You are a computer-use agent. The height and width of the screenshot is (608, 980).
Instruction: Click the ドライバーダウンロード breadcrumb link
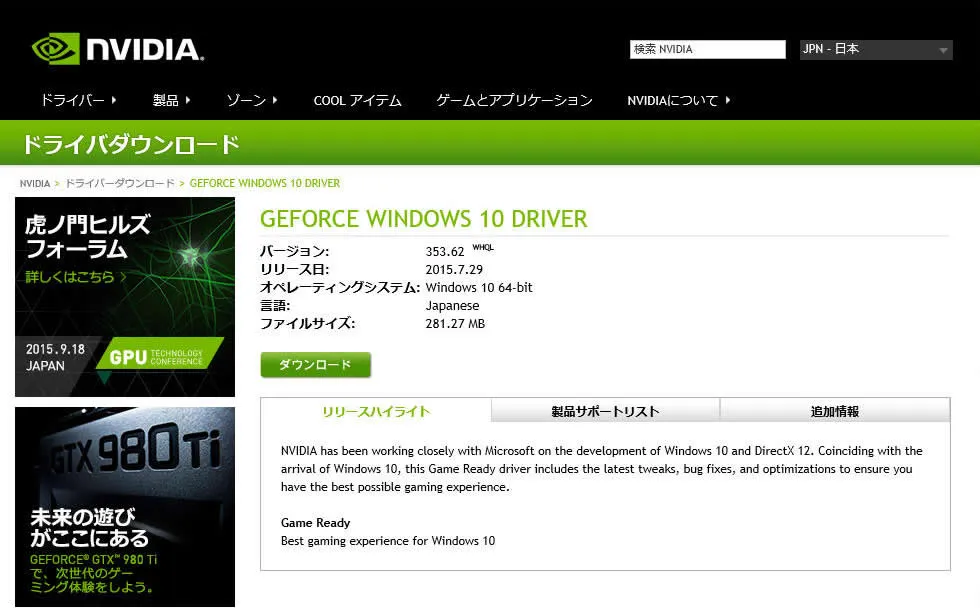[120, 183]
